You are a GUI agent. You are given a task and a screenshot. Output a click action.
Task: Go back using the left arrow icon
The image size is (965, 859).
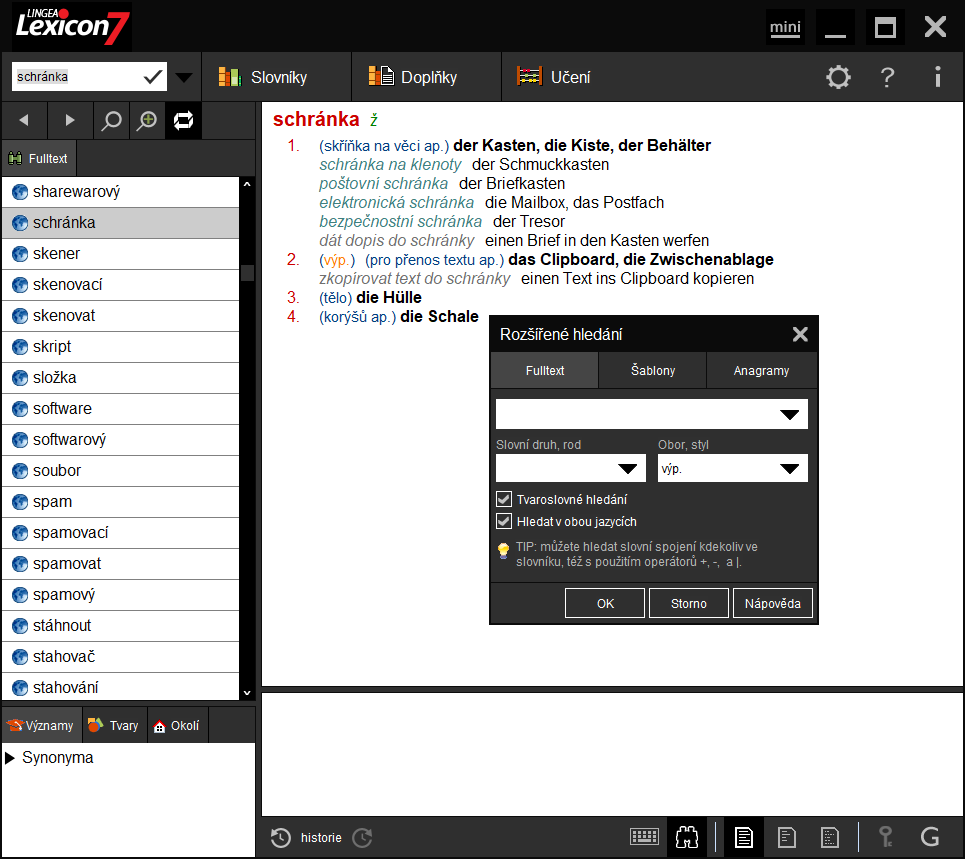(x=23, y=119)
